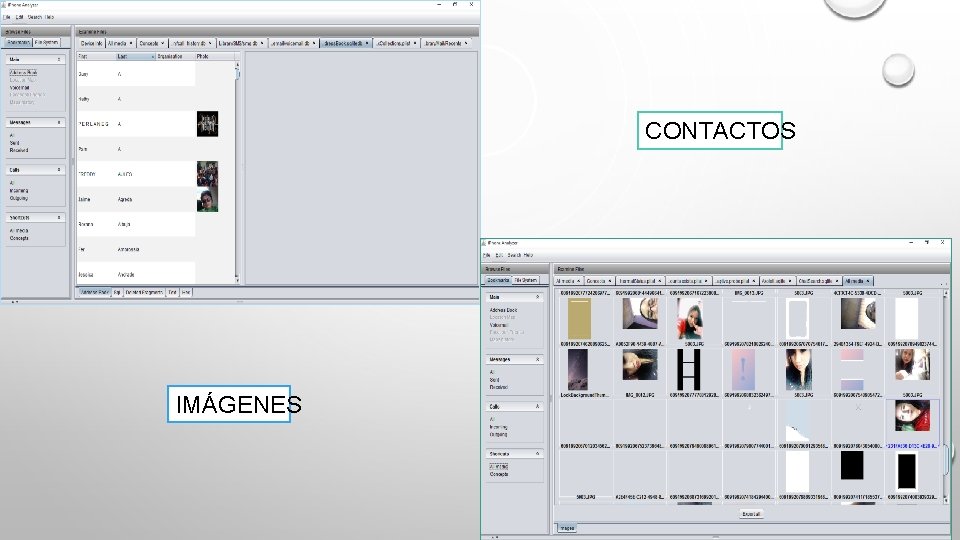Screen dimensions: 960x540
Task: Show Received messages in contacts window
Action: (19, 150)
